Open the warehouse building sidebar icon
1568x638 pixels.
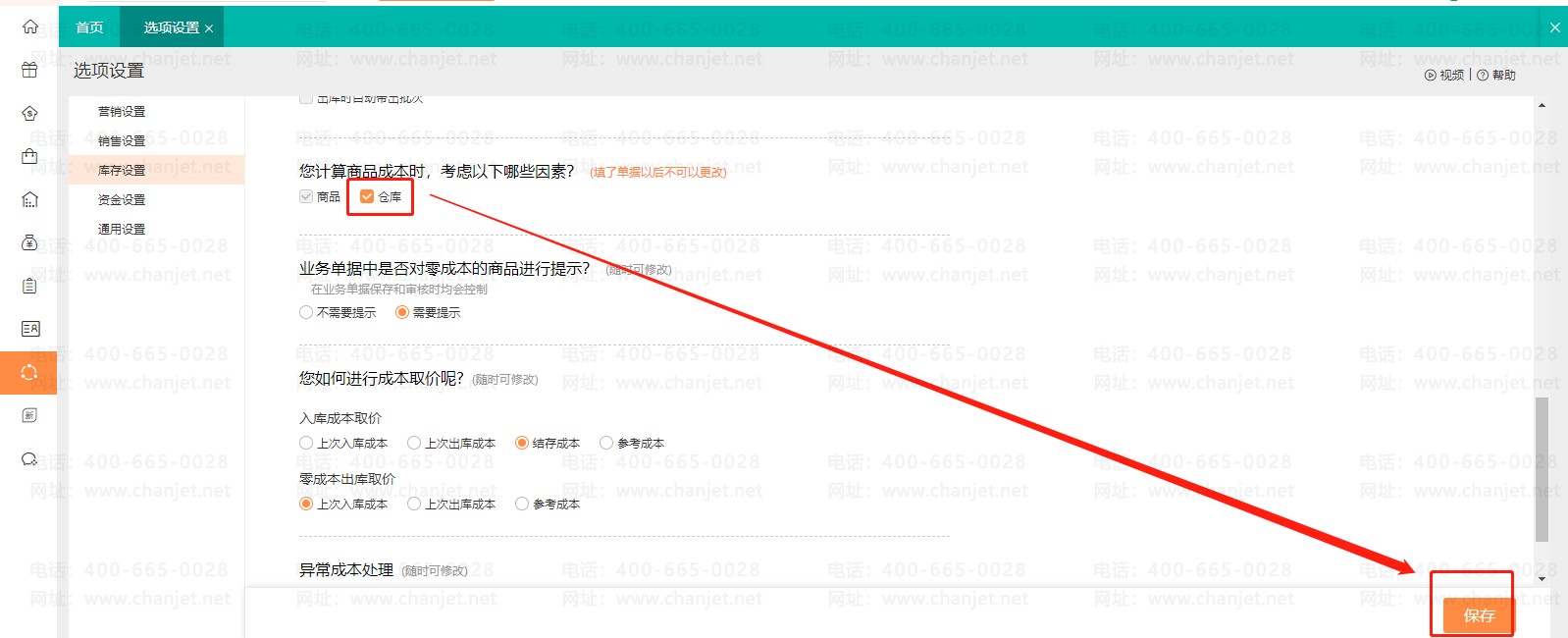29,199
